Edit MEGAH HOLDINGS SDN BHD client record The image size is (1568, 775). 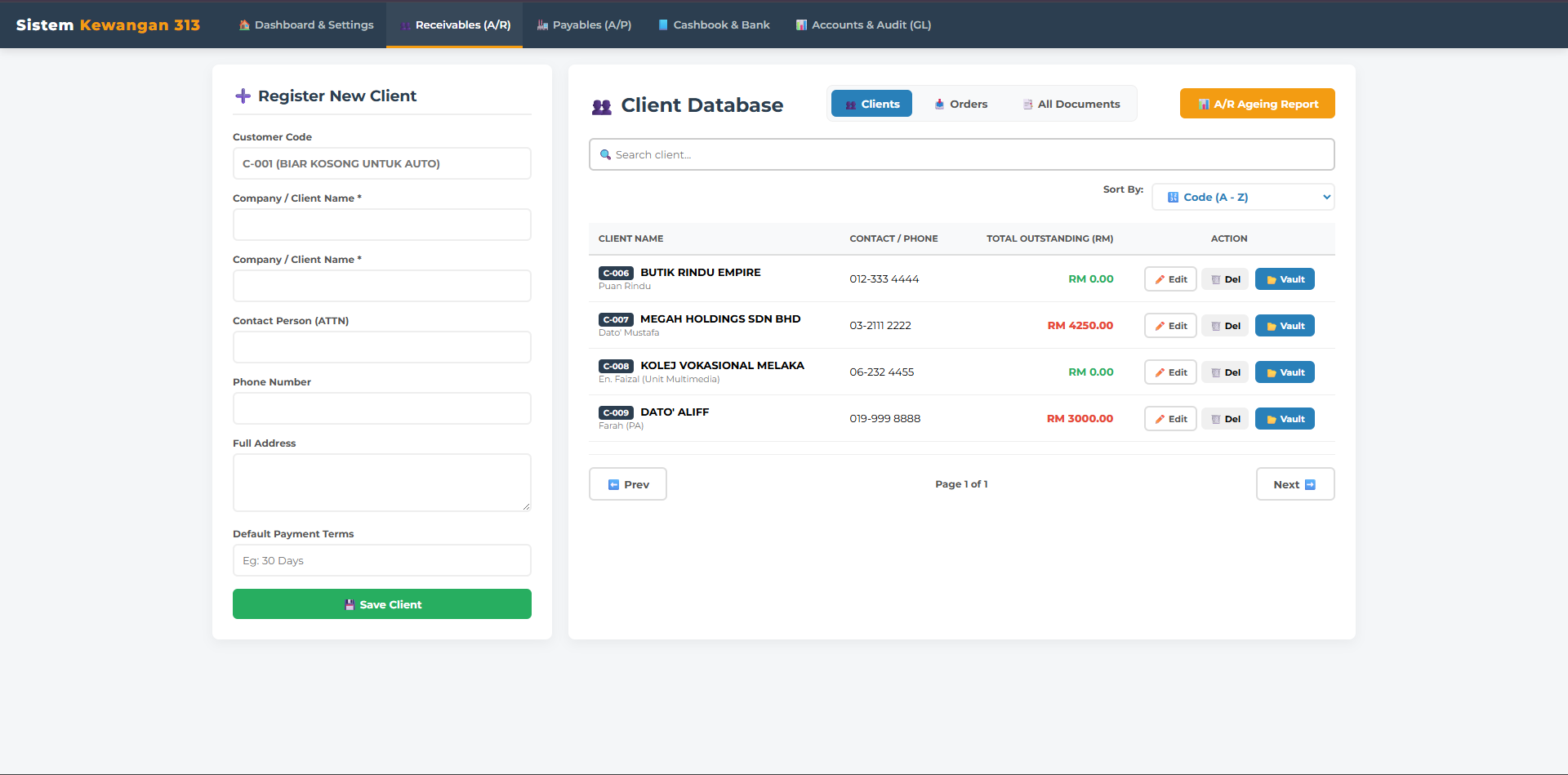1169,325
